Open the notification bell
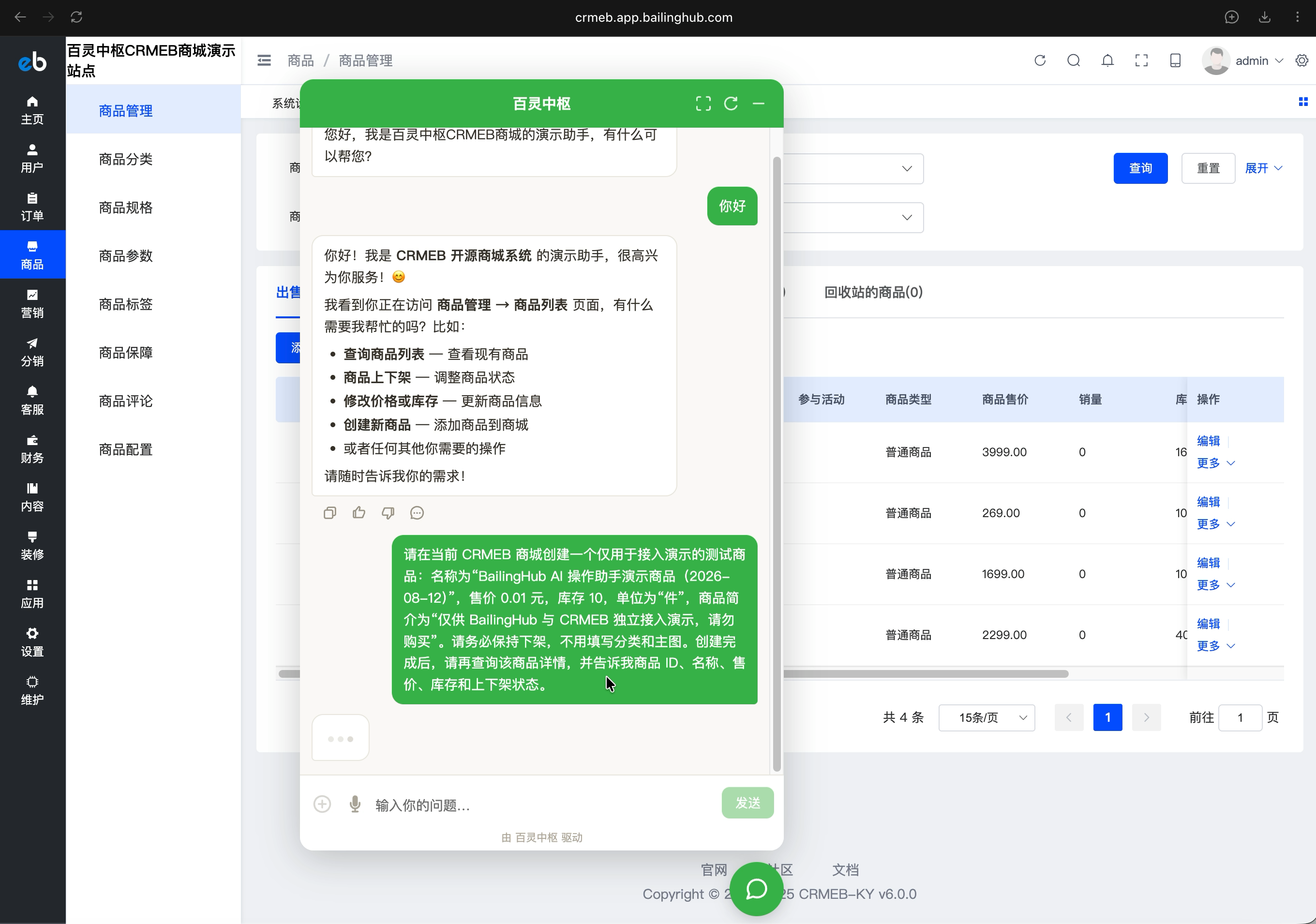Viewport: 1316px width, 924px height. [1107, 60]
